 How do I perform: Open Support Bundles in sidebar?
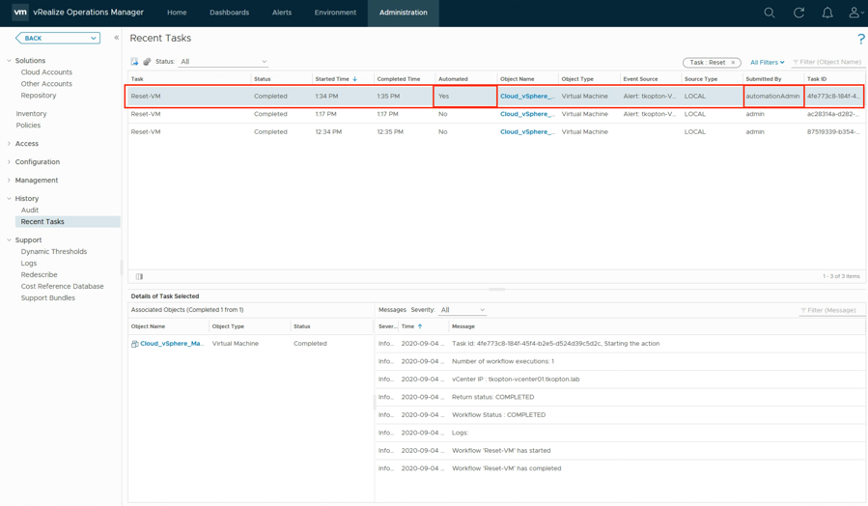coord(48,298)
